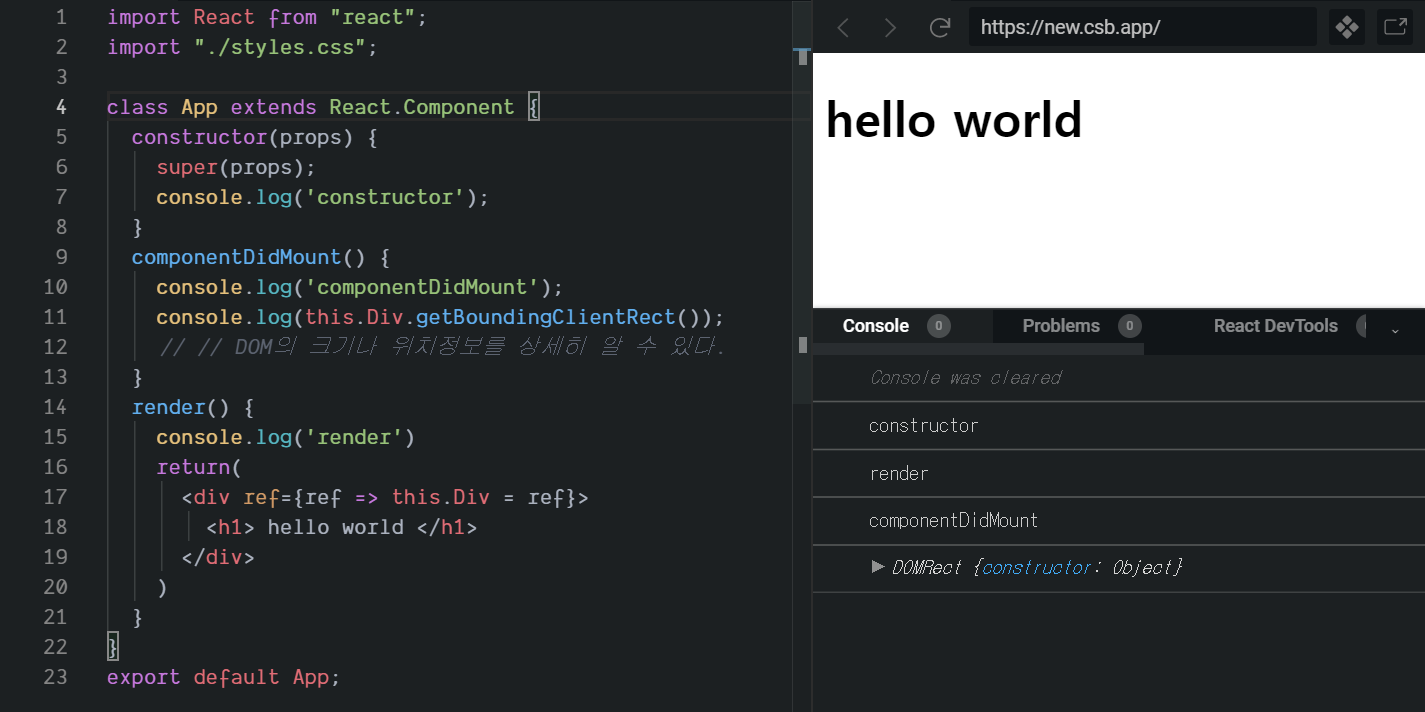Open preview in a new window
This screenshot has height=712, width=1425.
point(1395,27)
